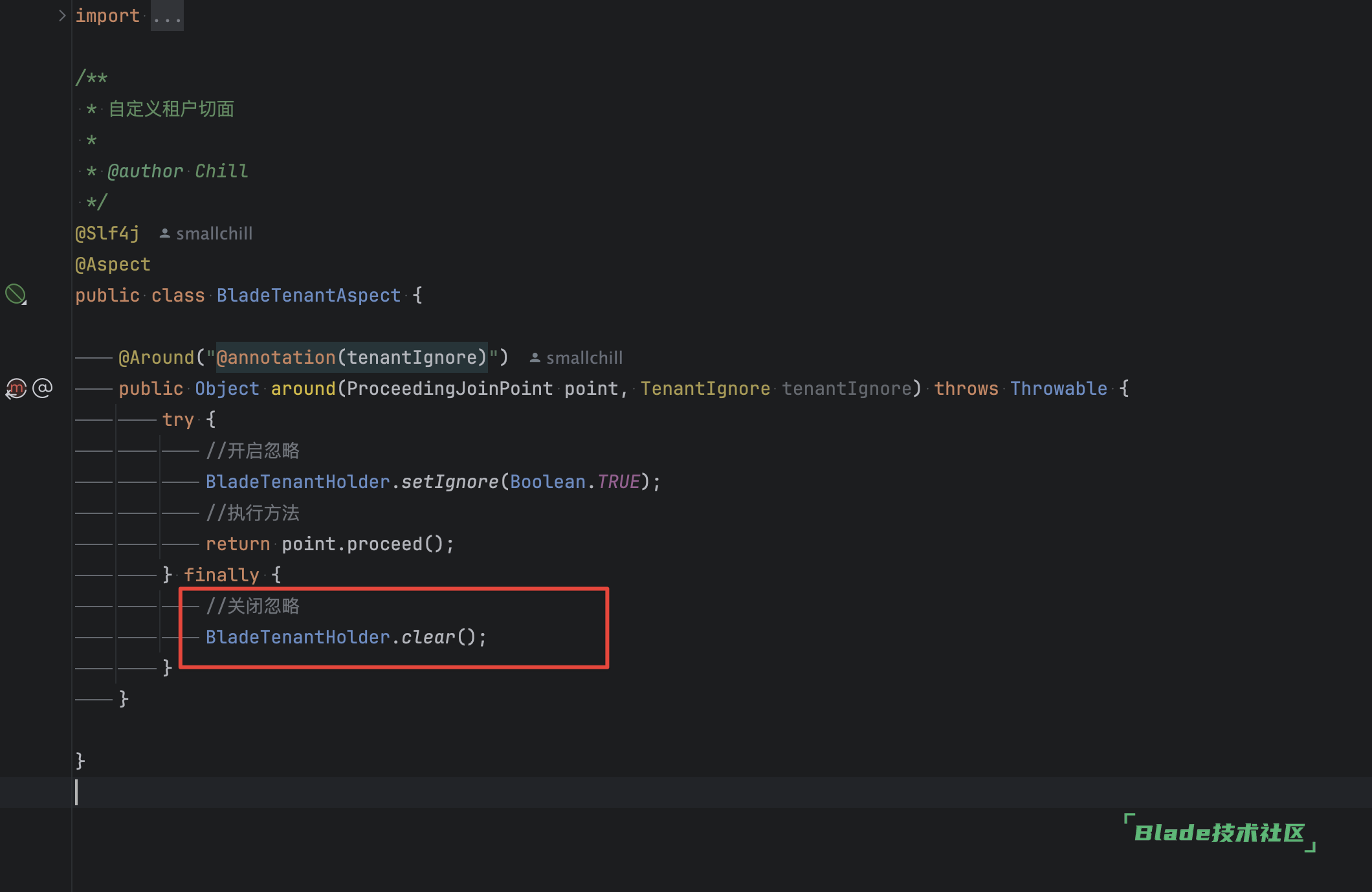Click the folded import ellipsis placeholder
Screen dimensions: 1372x892
coord(167,16)
